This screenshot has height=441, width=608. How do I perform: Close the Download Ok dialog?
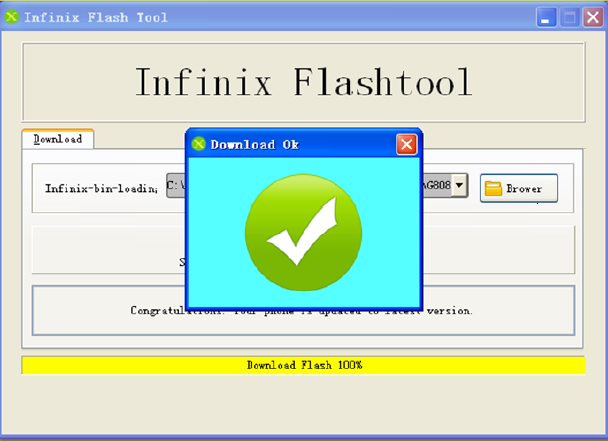point(406,144)
